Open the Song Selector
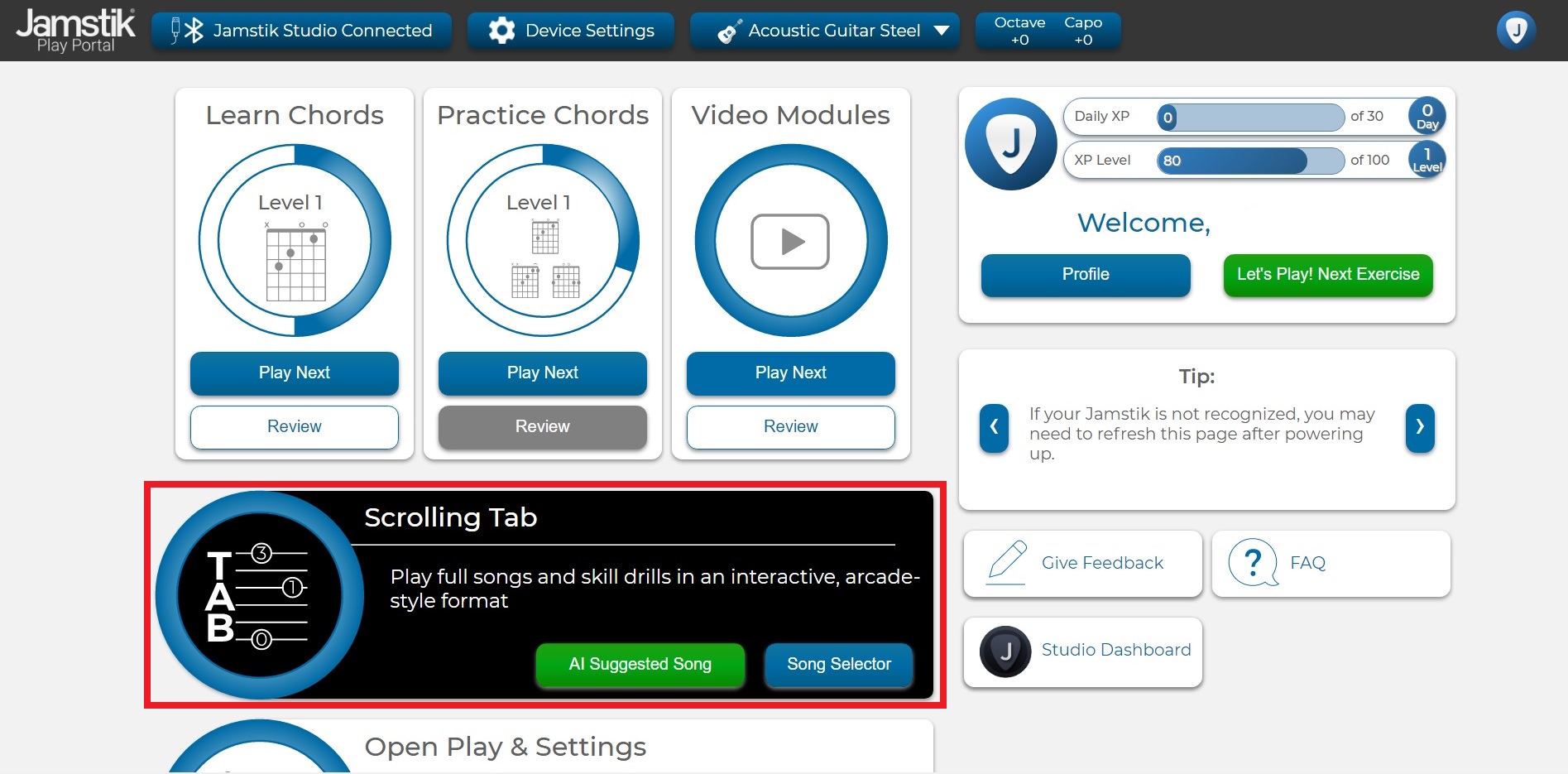The image size is (1568, 774). [x=838, y=664]
